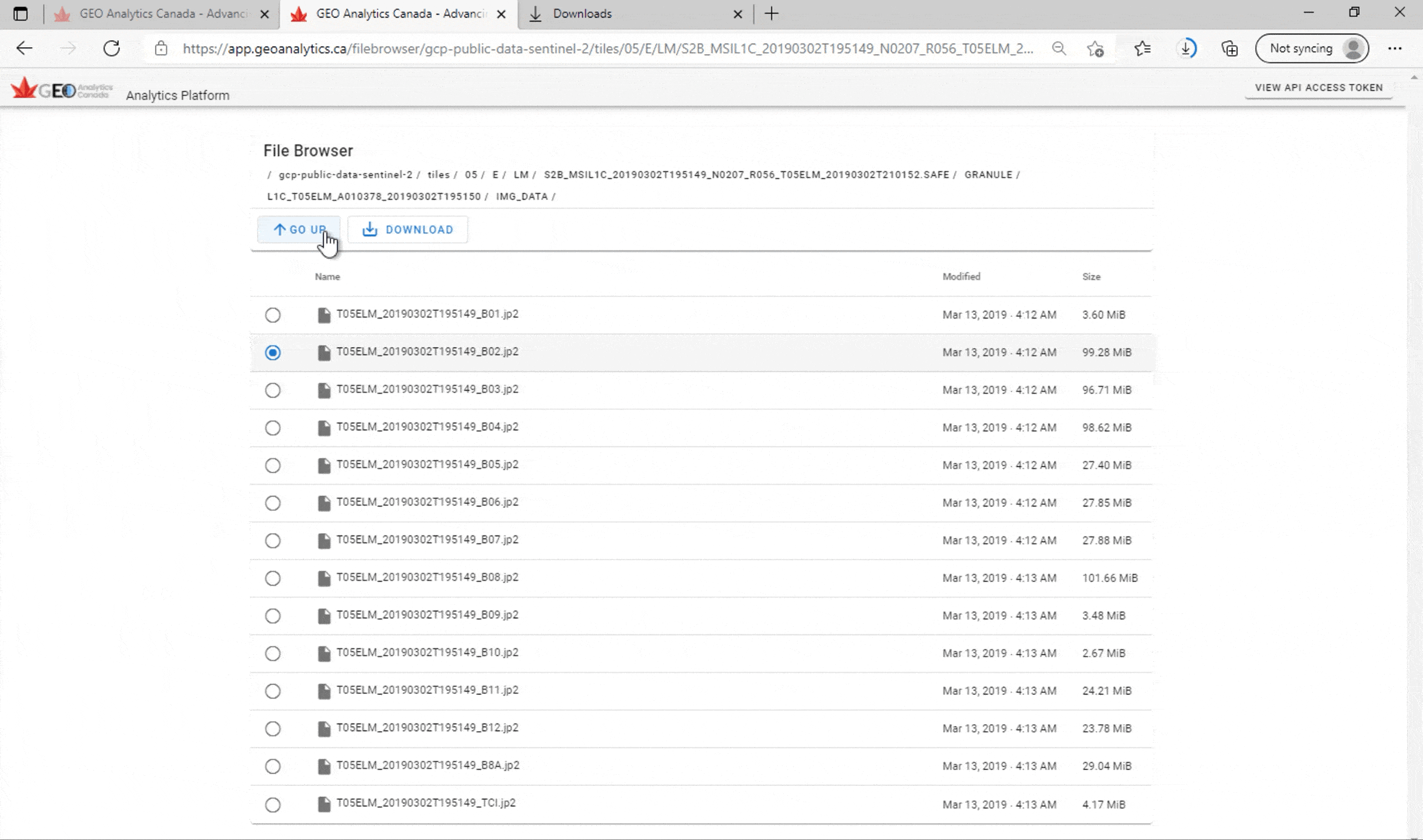Viewport: 1423px width, 840px height.
Task: Click the browser forward arrow
Action: [x=68, y=48]
